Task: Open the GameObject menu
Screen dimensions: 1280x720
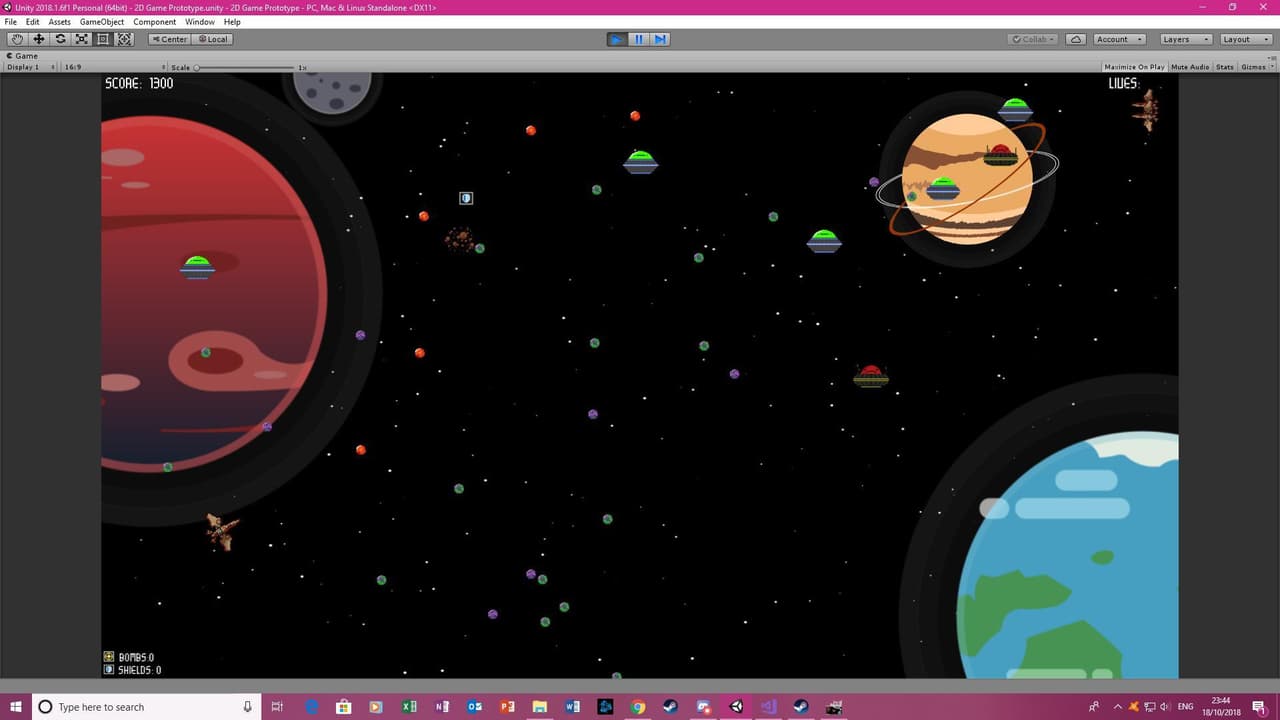Action: 102,22
